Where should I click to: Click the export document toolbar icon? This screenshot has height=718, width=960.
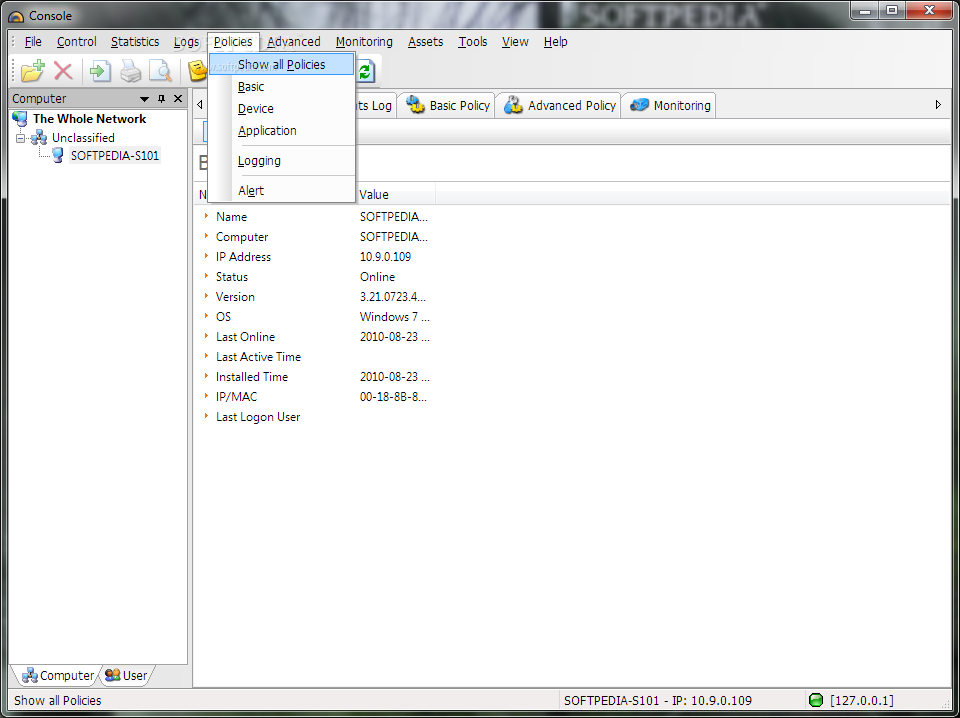100,71
